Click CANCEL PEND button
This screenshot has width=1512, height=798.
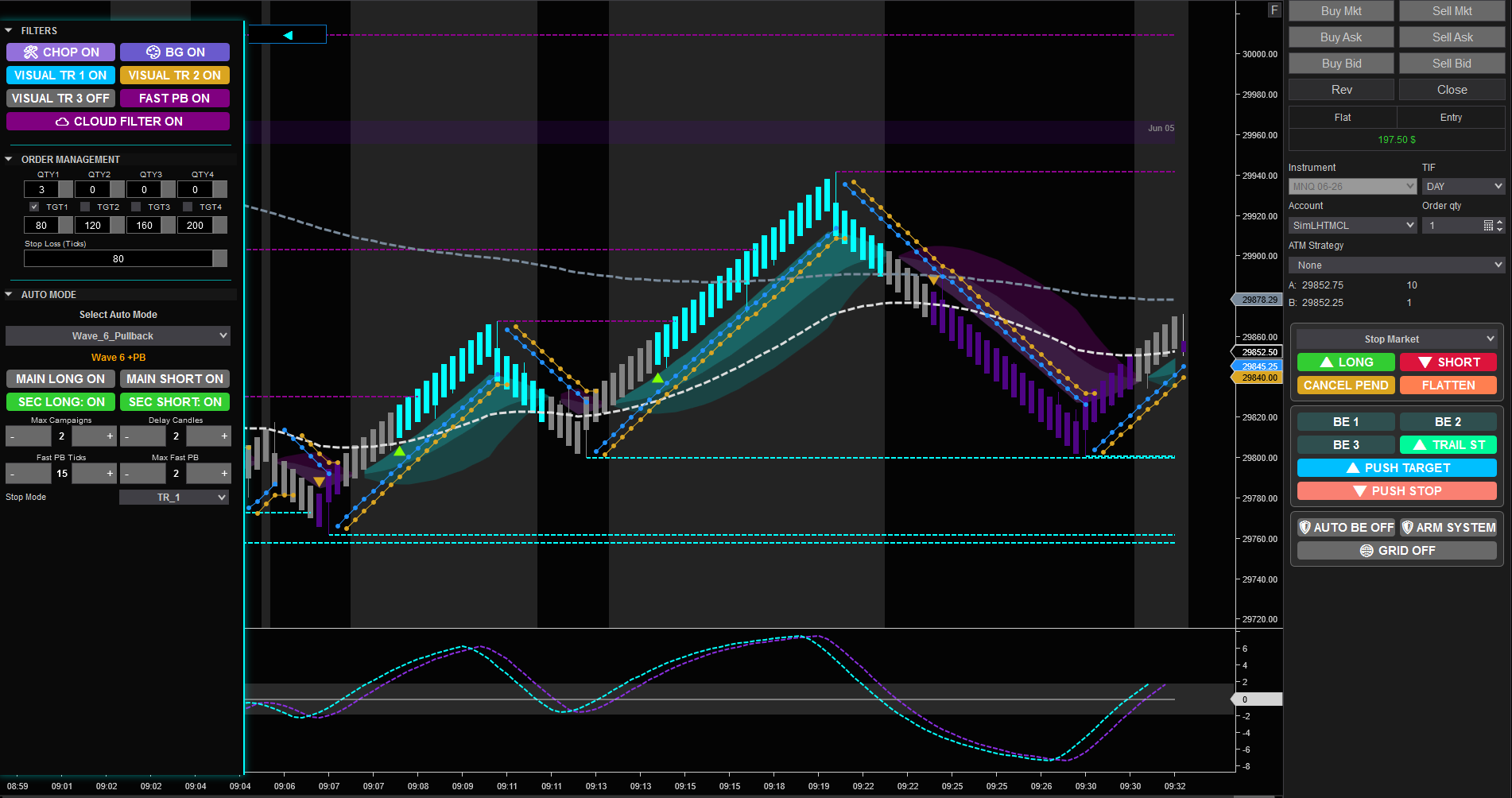[x=1346, y=385]
